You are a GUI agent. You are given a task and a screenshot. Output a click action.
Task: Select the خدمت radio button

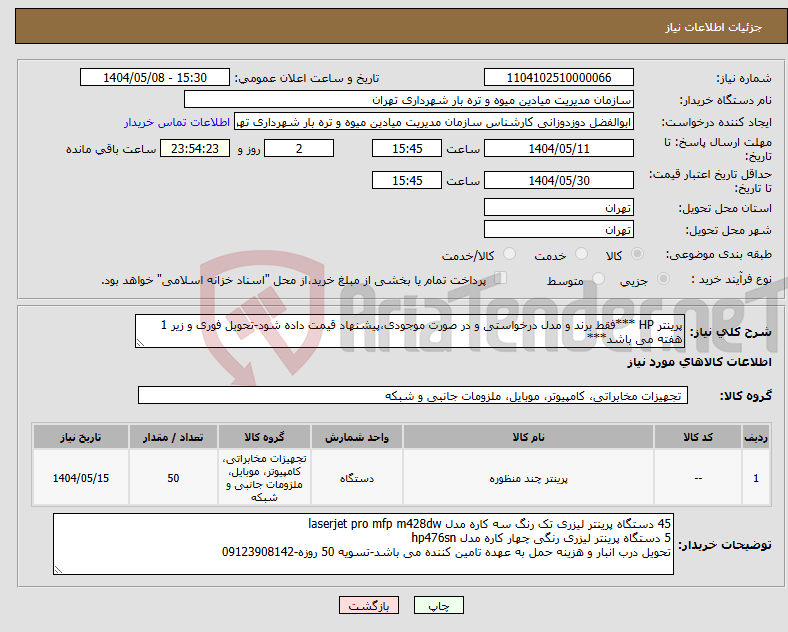(x=581, y=254)
